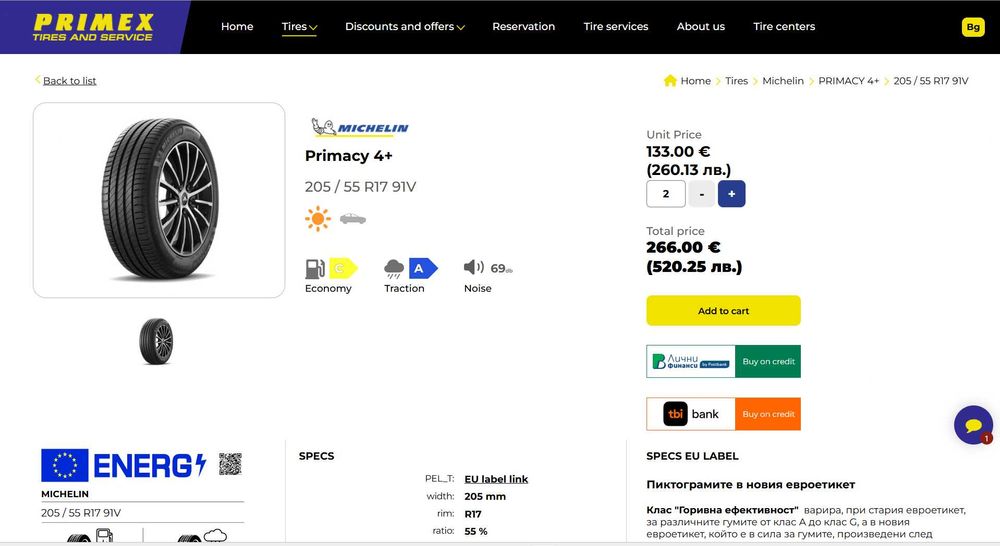Increase quantity with the plus button
1000x546 pixels.
click(x=732, y=194)
